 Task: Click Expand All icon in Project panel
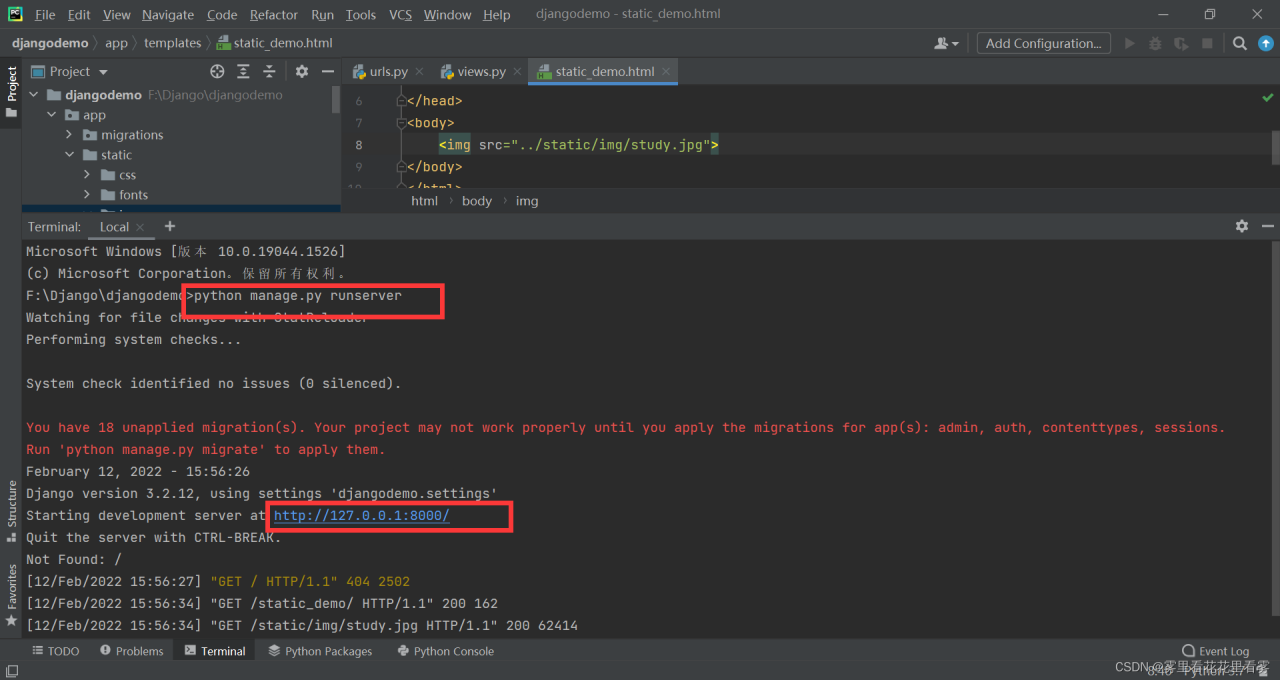point(243,71)
